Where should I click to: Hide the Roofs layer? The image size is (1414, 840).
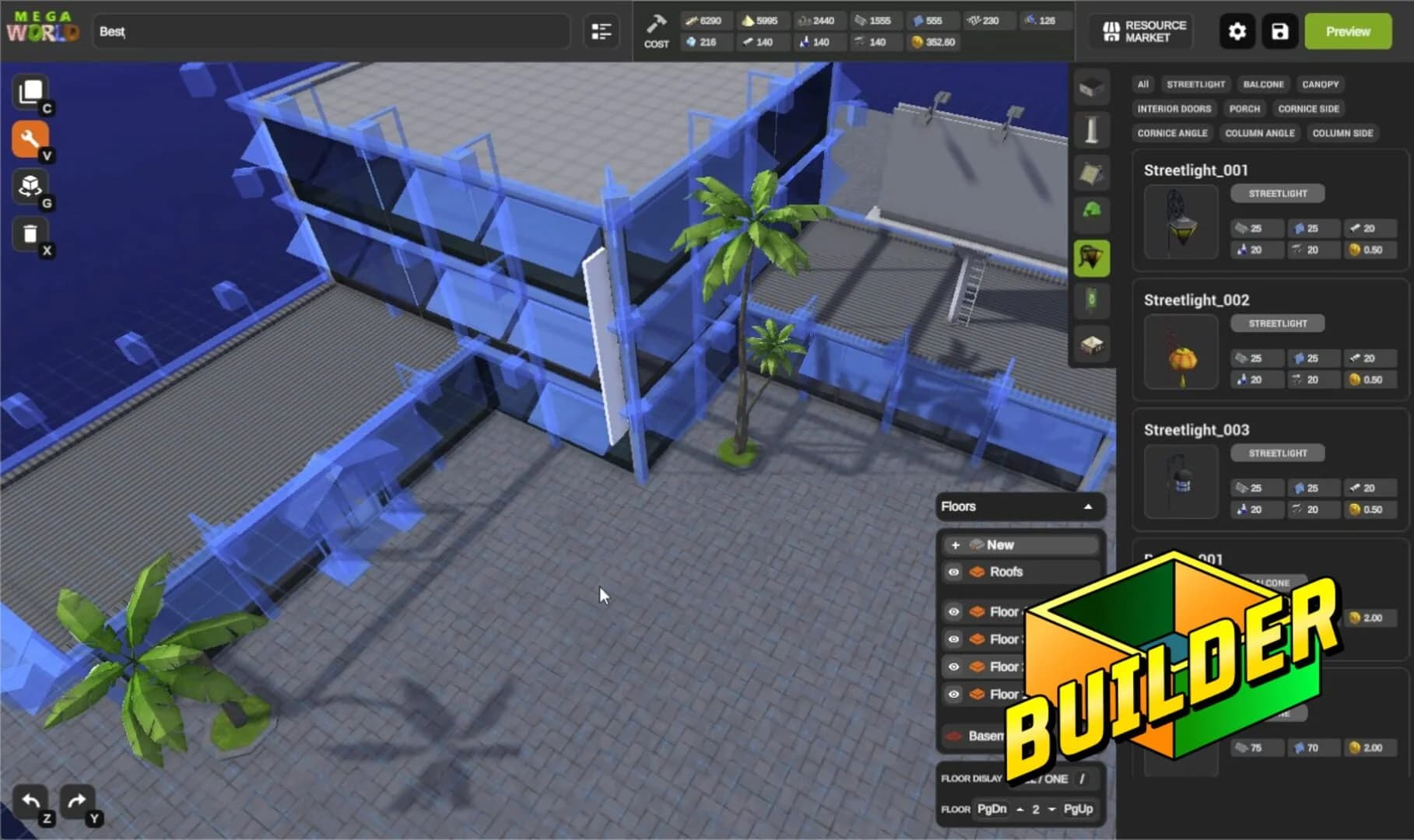coord(954,572)
